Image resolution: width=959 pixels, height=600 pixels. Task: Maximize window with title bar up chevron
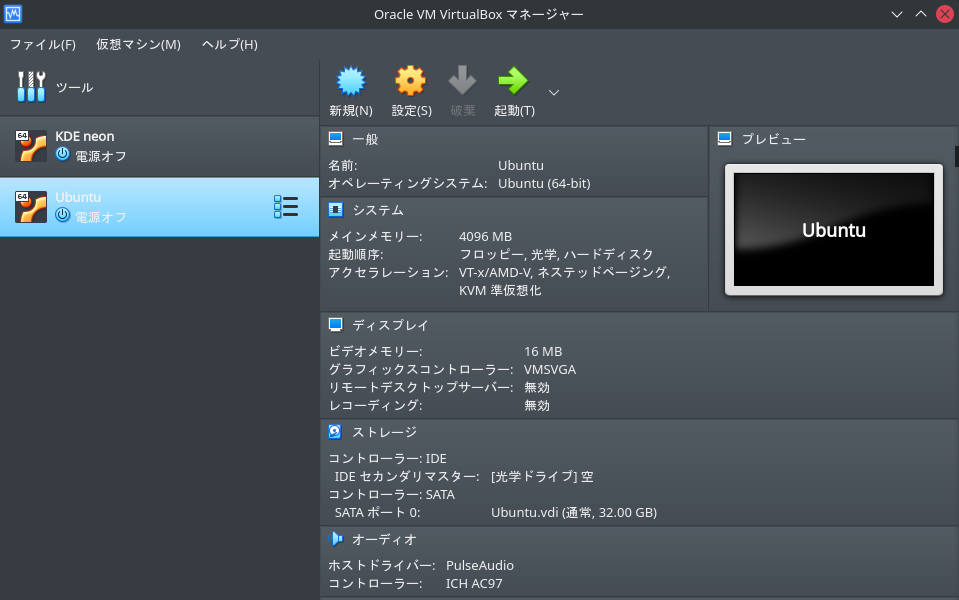coord(920,14)
